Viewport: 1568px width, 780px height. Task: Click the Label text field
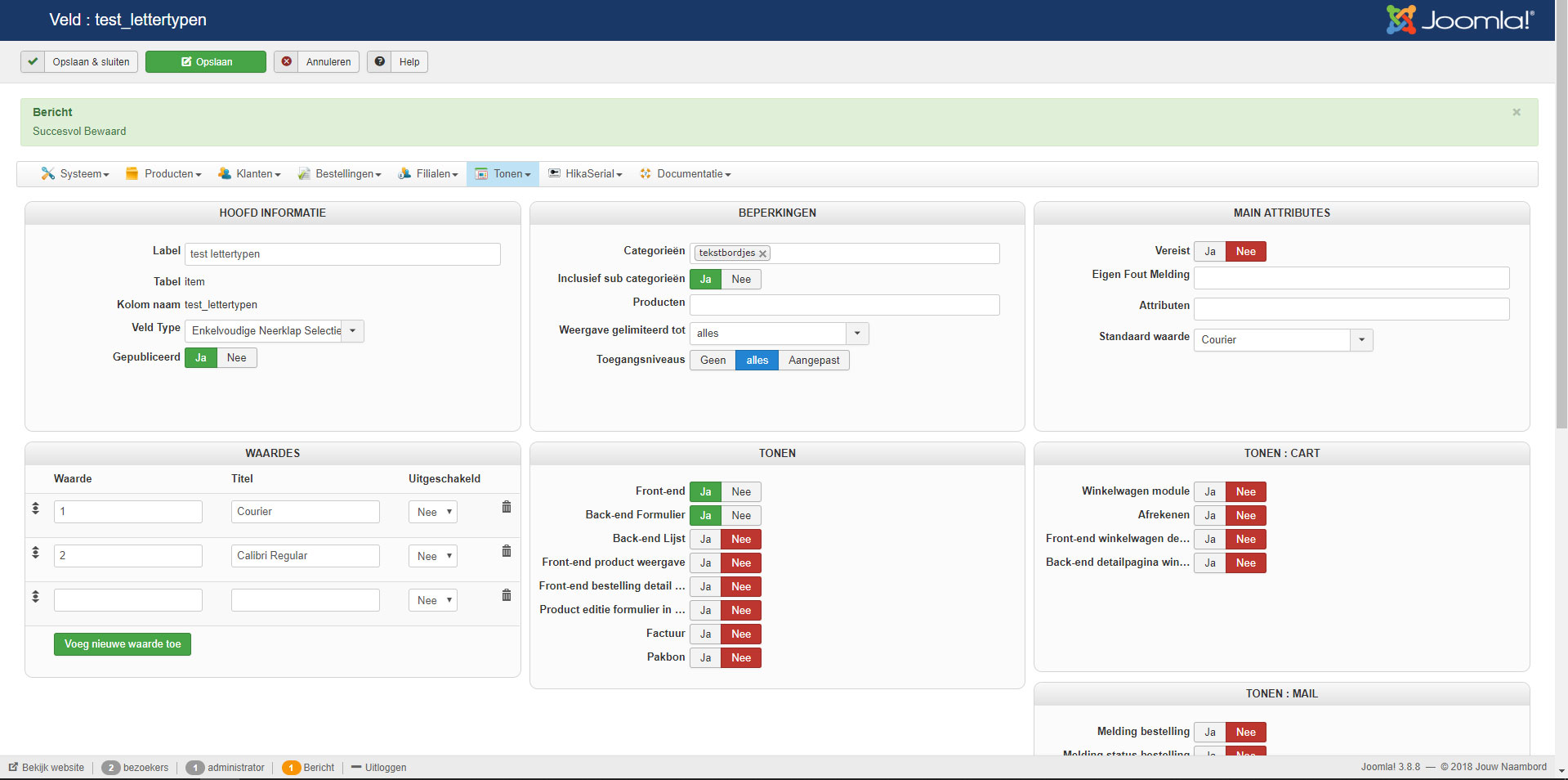342,254
